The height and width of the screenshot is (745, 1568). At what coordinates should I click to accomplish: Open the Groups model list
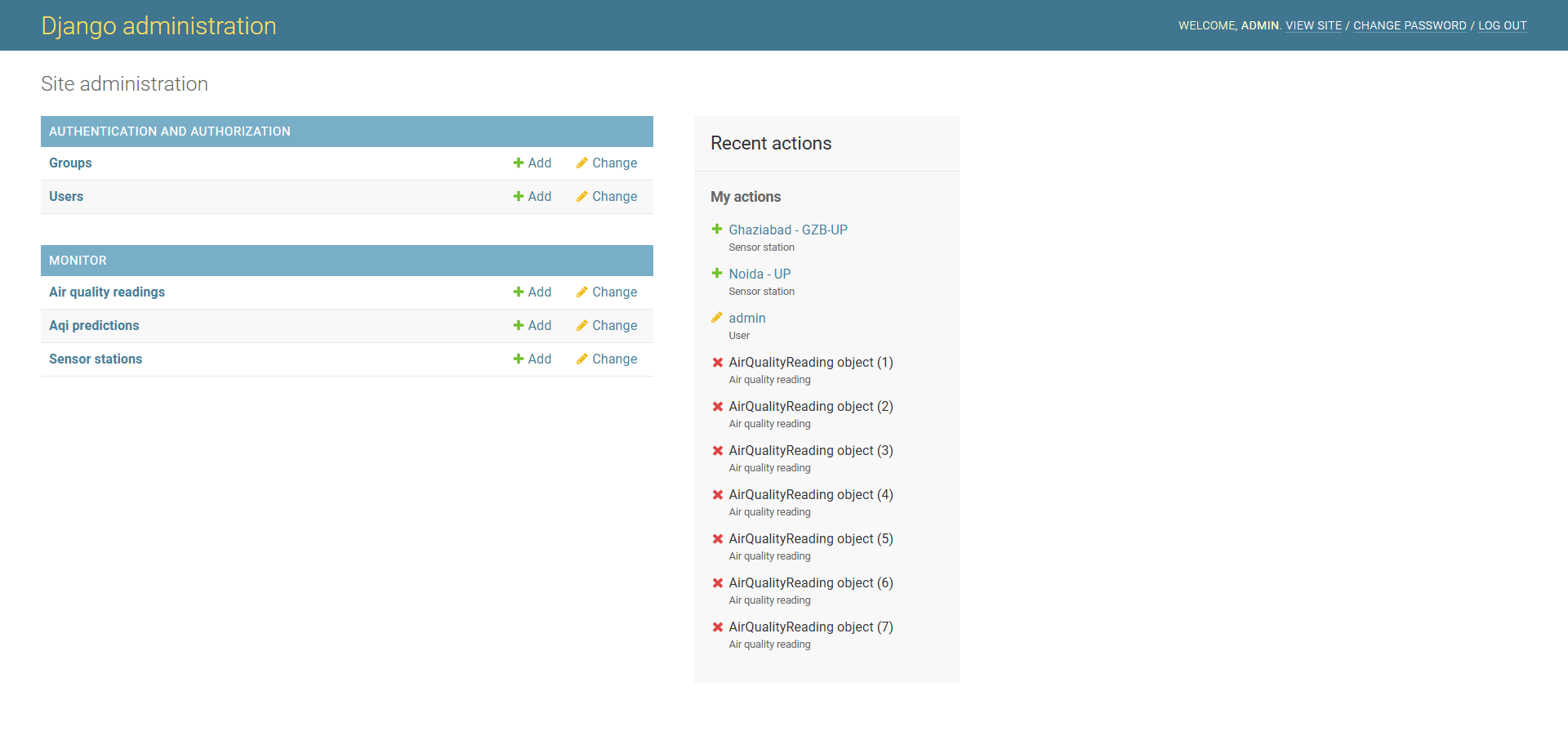tap(70, 163)
